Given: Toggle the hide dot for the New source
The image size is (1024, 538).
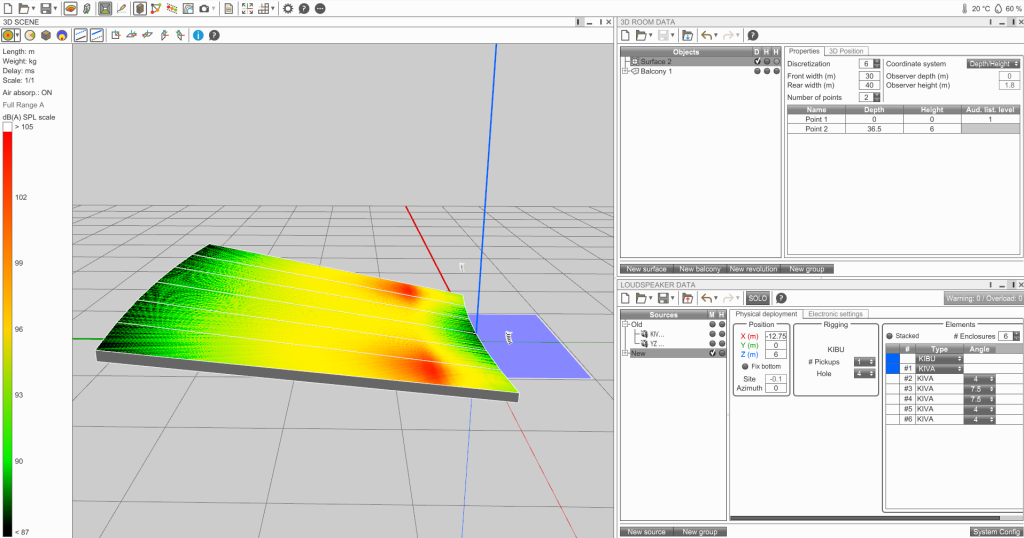Looking at the screenshot, I should tap(722, 353).
